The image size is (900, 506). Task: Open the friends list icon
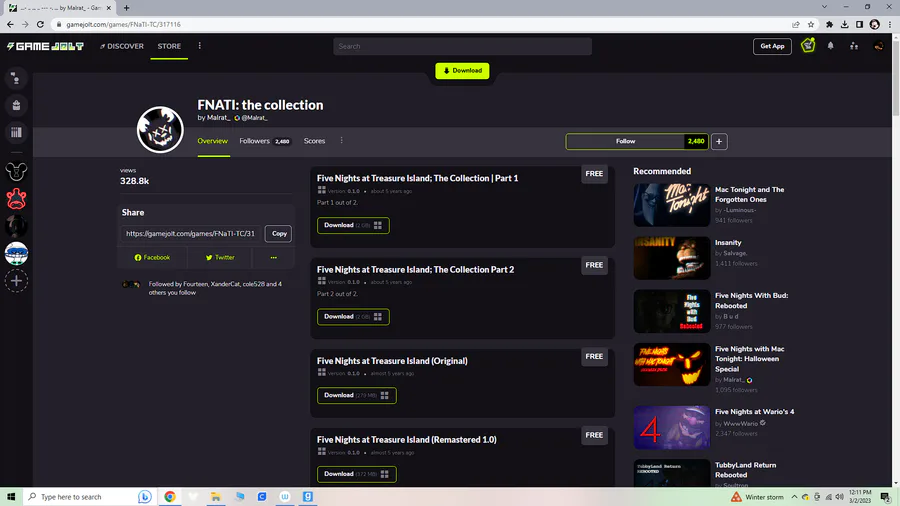point(854,46)
